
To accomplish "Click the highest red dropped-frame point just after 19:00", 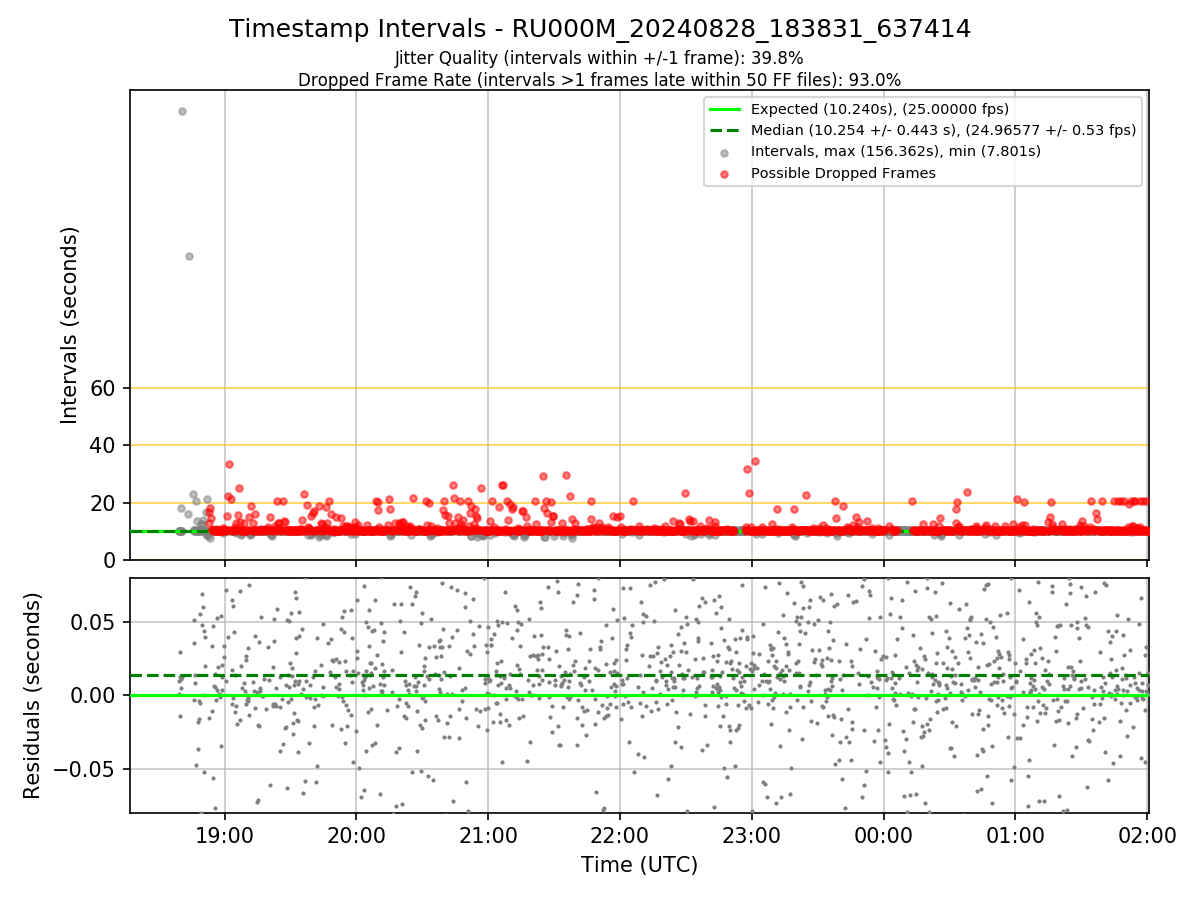I will [229, 464].
